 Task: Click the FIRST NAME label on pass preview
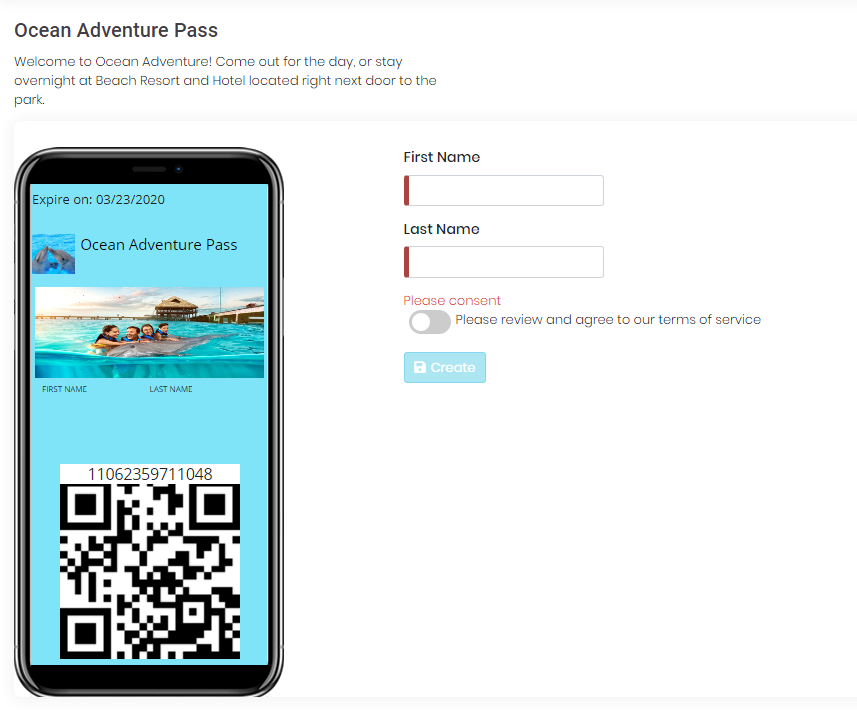pyautogui.click(x=64, y=389)
